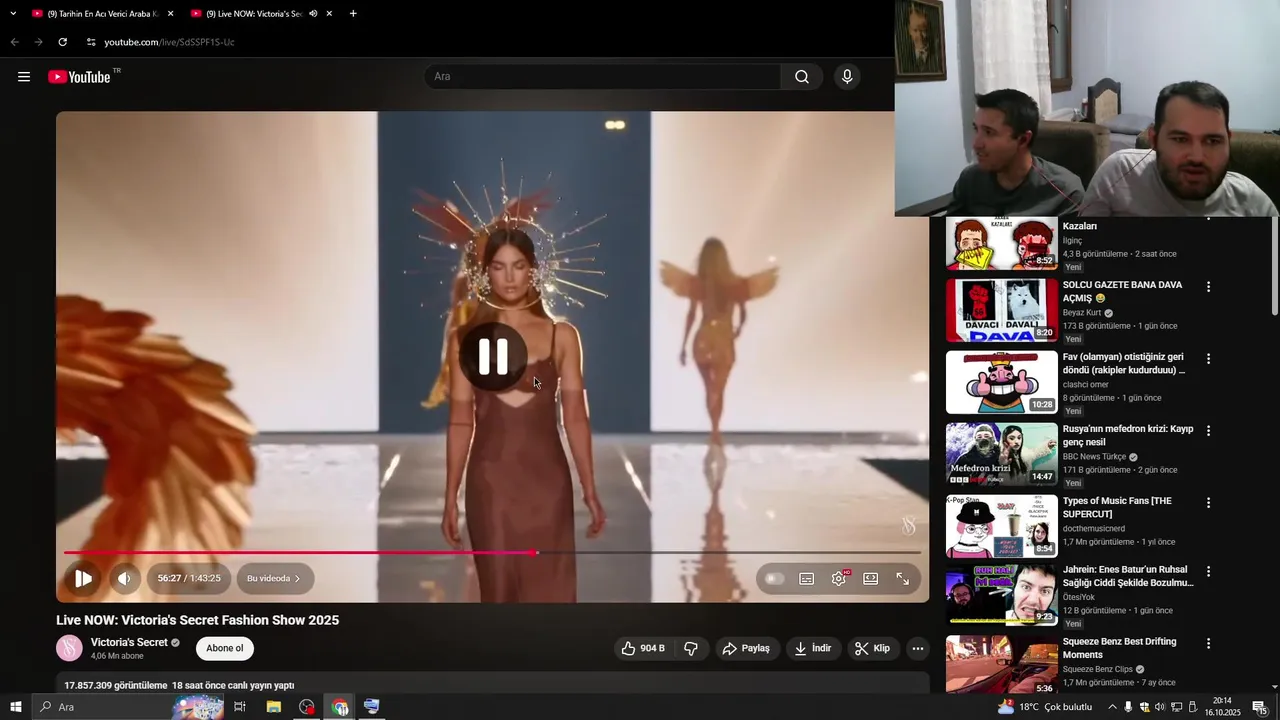This screenshot has width=1280, height=720.
Task: View site information icon in address bar
Action: click(91, 42)
